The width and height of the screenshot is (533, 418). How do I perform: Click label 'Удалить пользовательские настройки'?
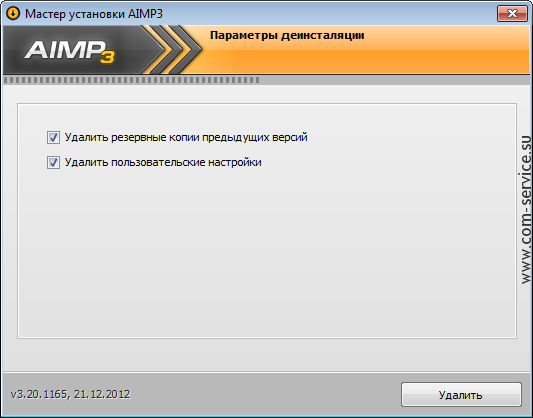pyautogui.click(x=163, y=162)
